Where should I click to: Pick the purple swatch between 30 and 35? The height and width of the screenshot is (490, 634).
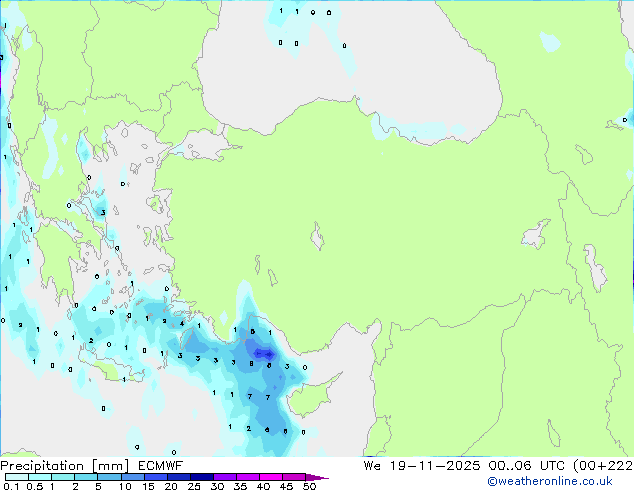coord(224,477)
